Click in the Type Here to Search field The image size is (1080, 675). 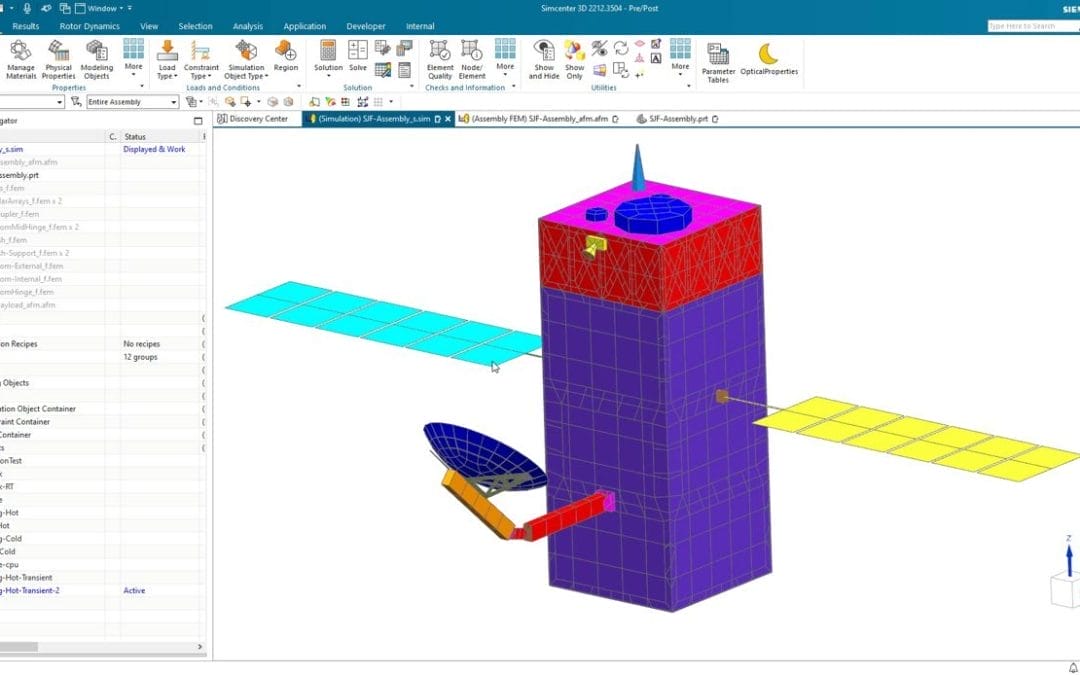pos(1033,26)
